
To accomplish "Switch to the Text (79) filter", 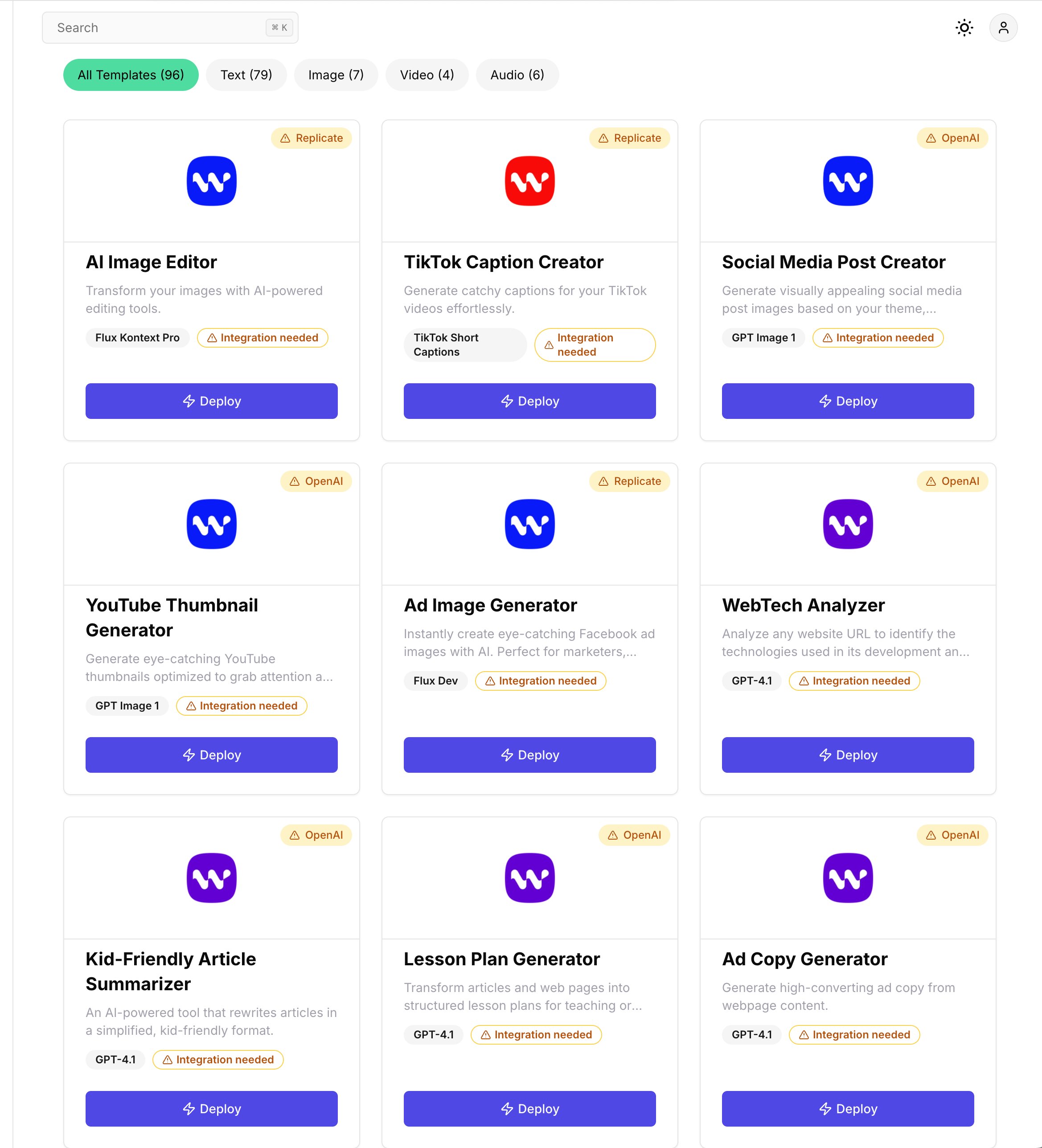I will click(x=246, y=75).
